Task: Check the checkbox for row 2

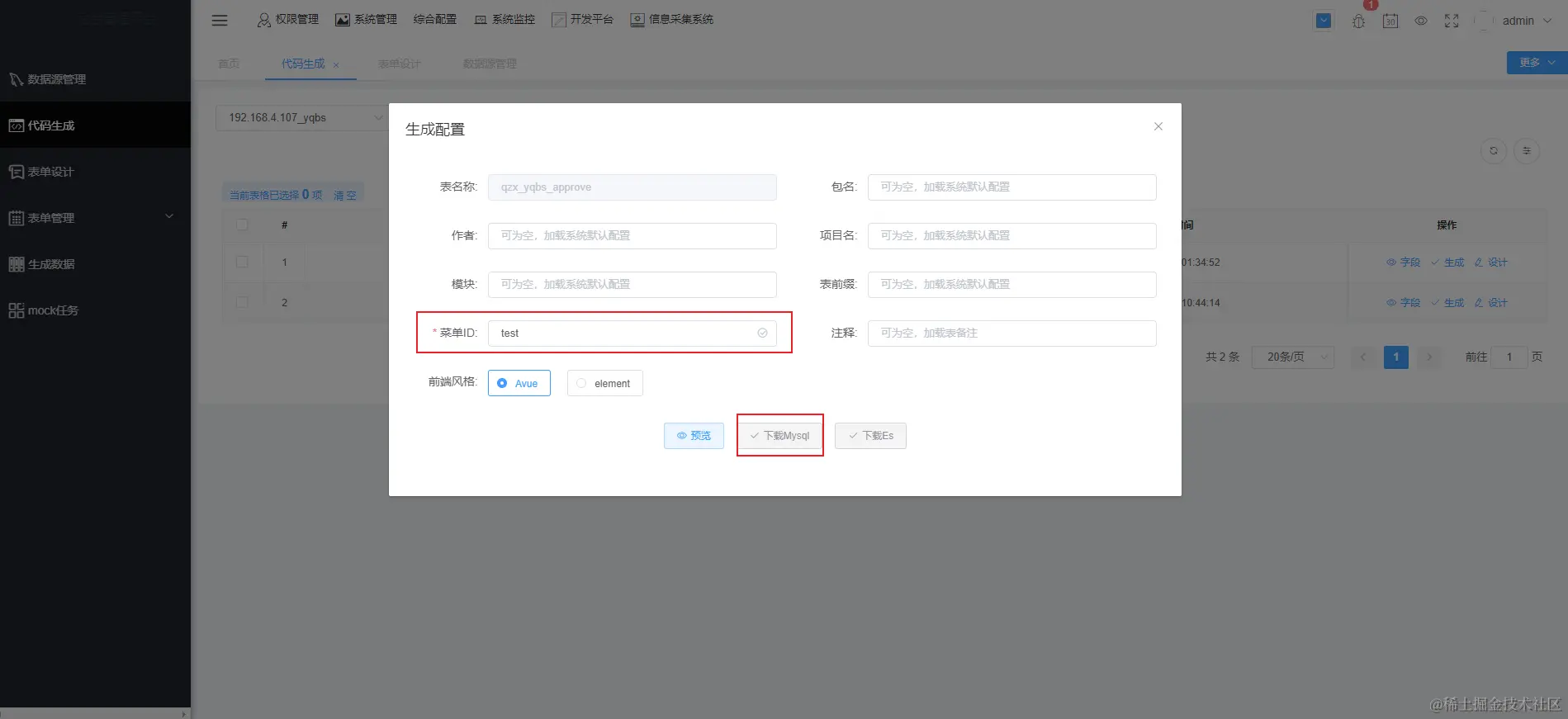Action: 242,302
